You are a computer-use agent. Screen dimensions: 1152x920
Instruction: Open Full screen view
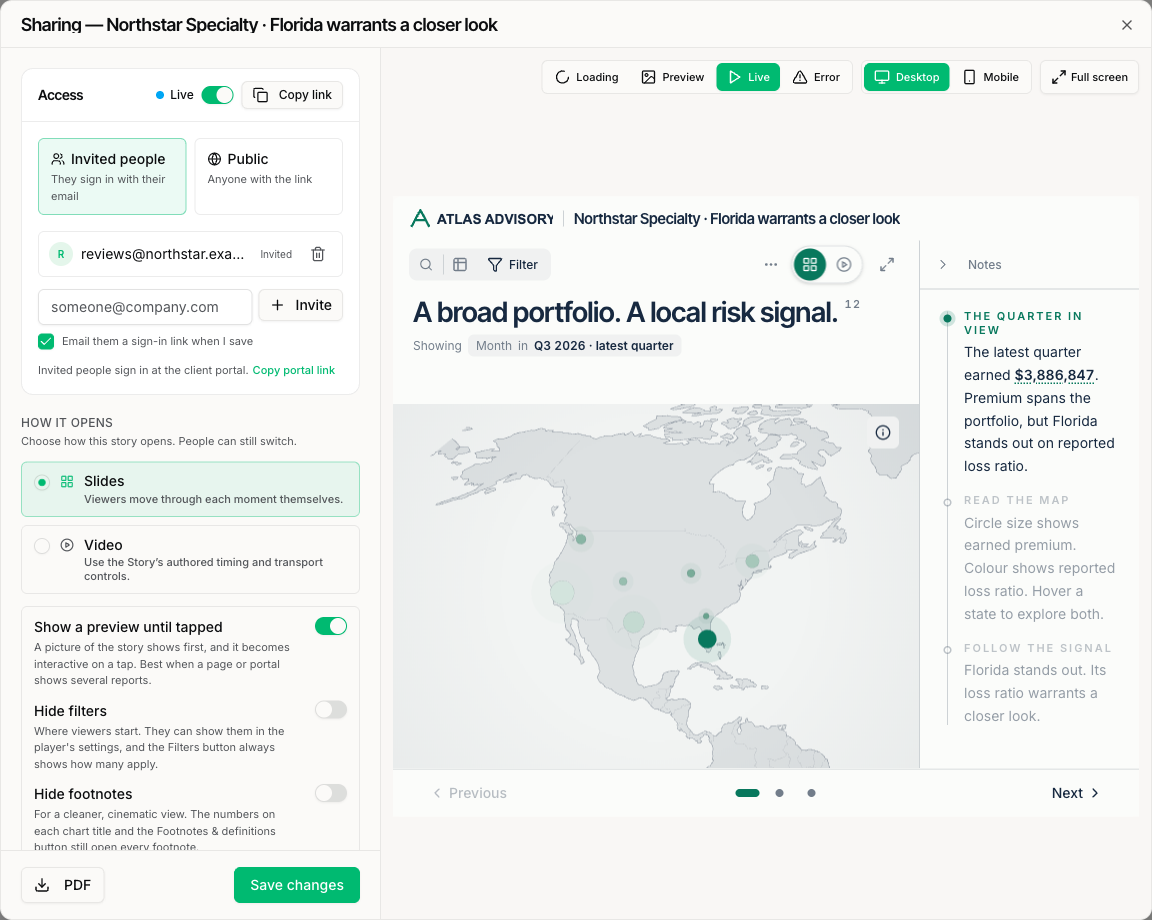point(1090,77)
